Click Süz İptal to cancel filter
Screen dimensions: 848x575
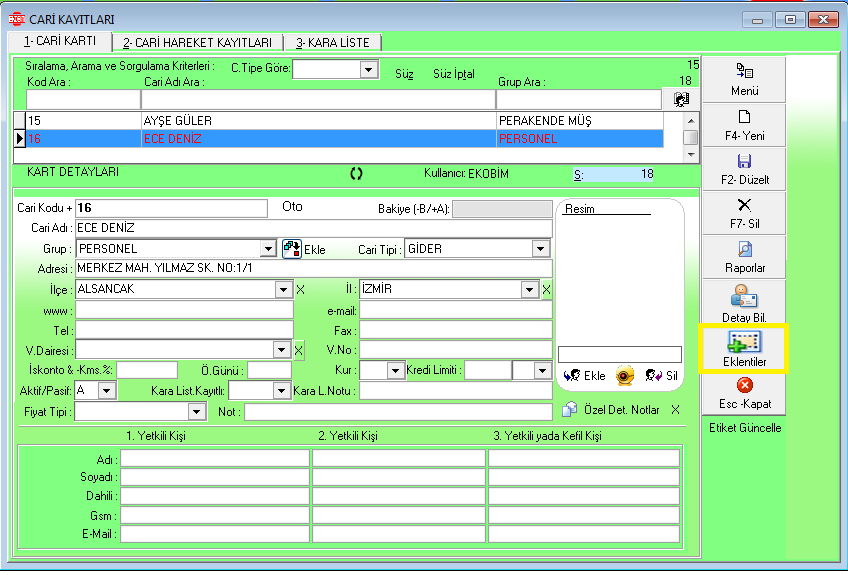(x=454, y=74)
